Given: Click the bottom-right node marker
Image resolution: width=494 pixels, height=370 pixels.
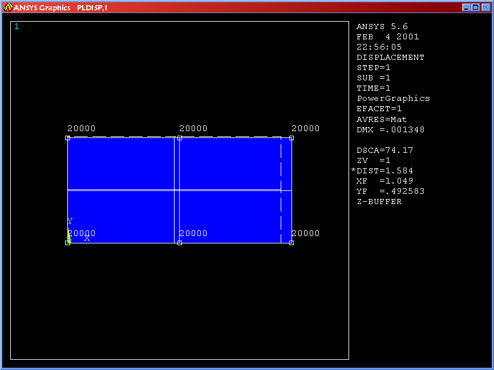Looking at the screenshot, I should tap(291, 243).
